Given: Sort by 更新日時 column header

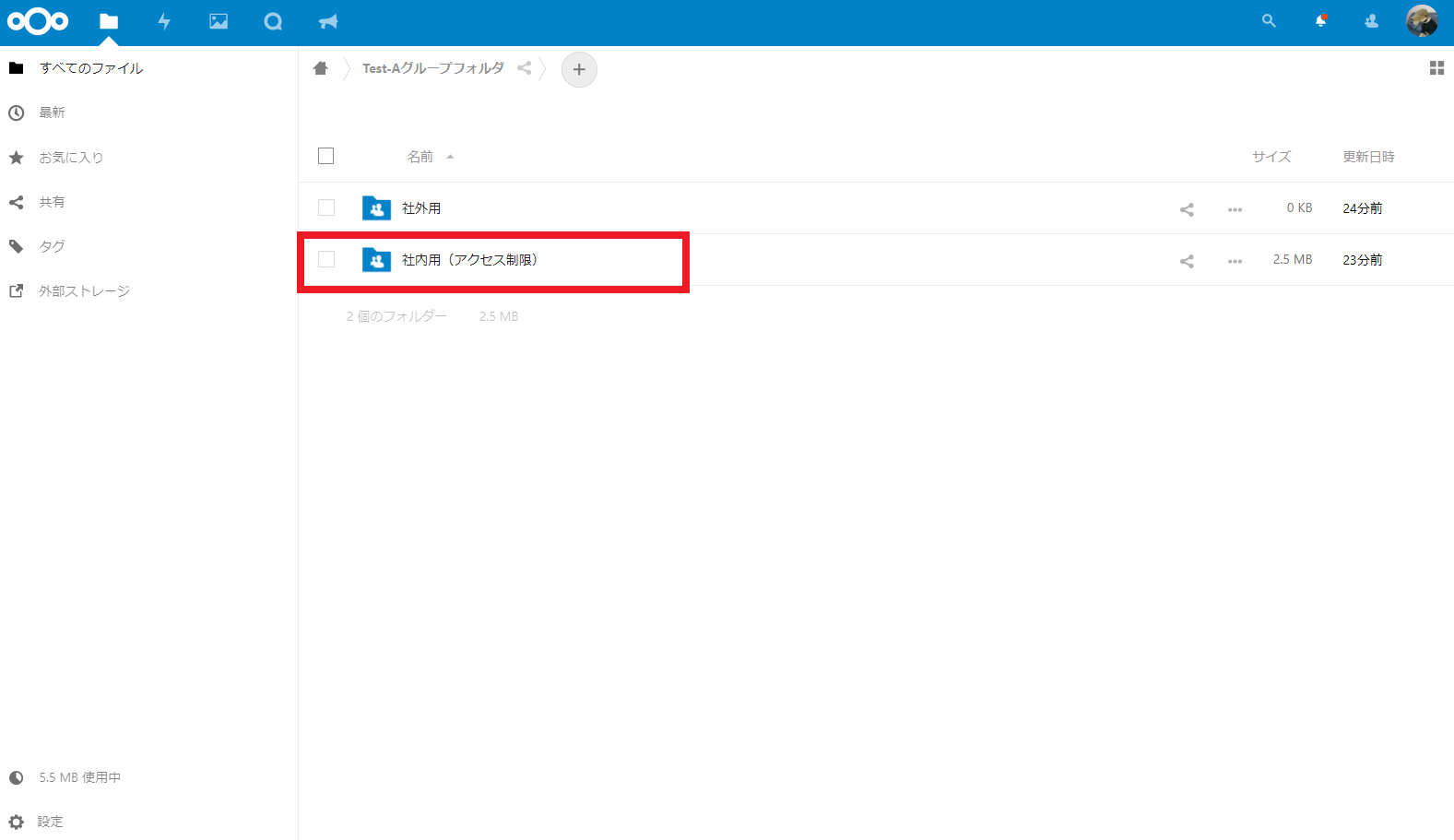Looking at the screenshot, I should 1368,157.
